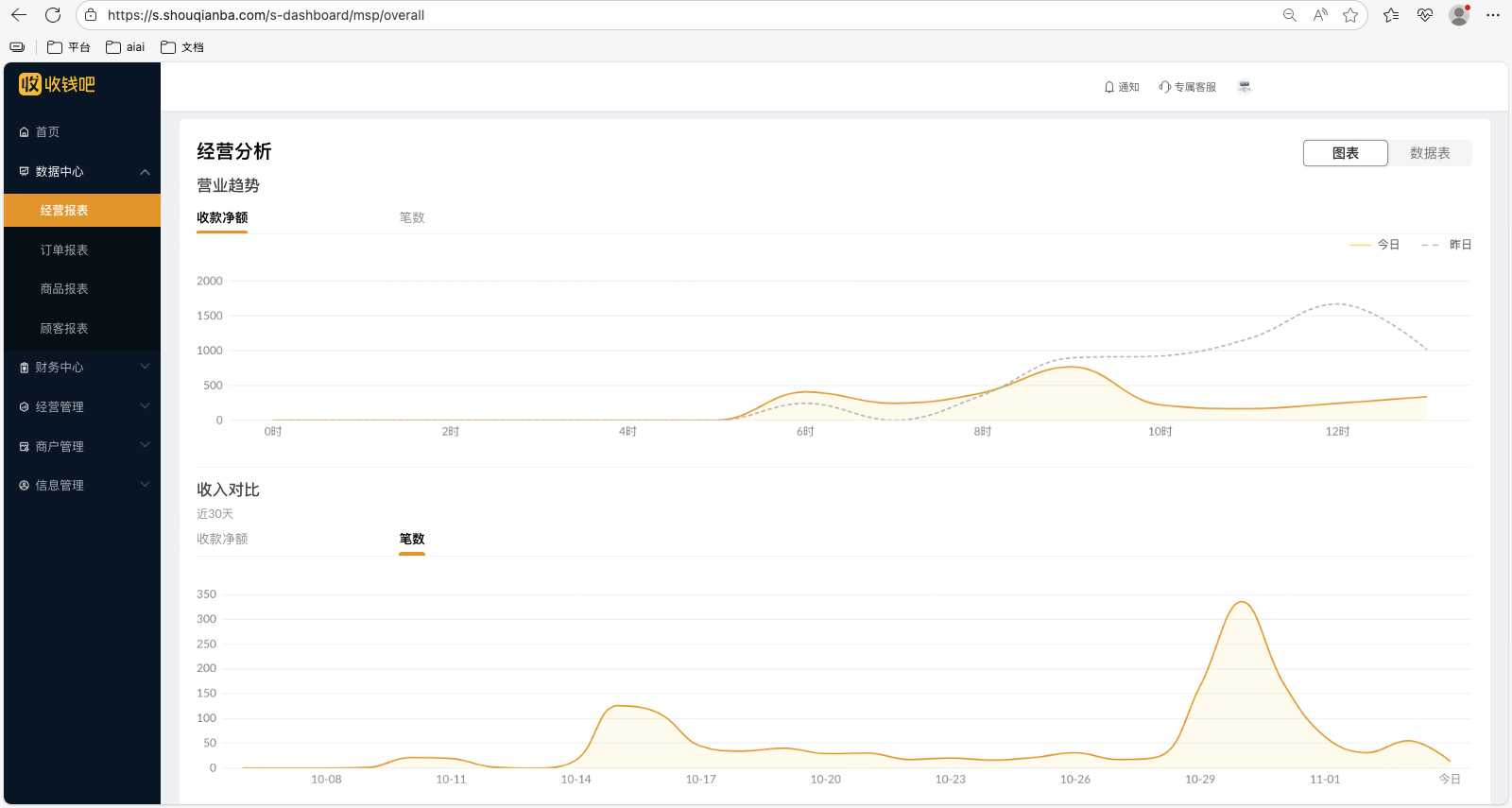Switch view to 图表 mode
Screen dimensions: 1512x808
(1345, 153)
